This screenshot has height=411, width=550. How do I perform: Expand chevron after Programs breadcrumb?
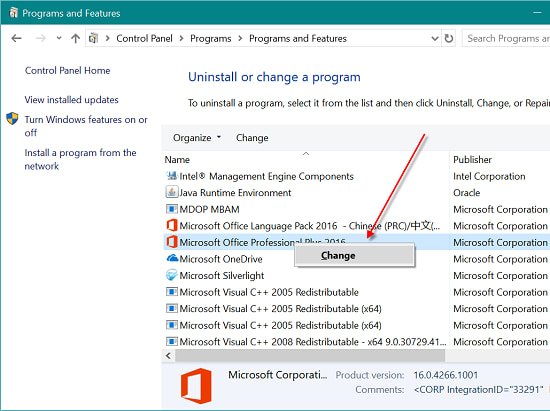pos(240,38)
